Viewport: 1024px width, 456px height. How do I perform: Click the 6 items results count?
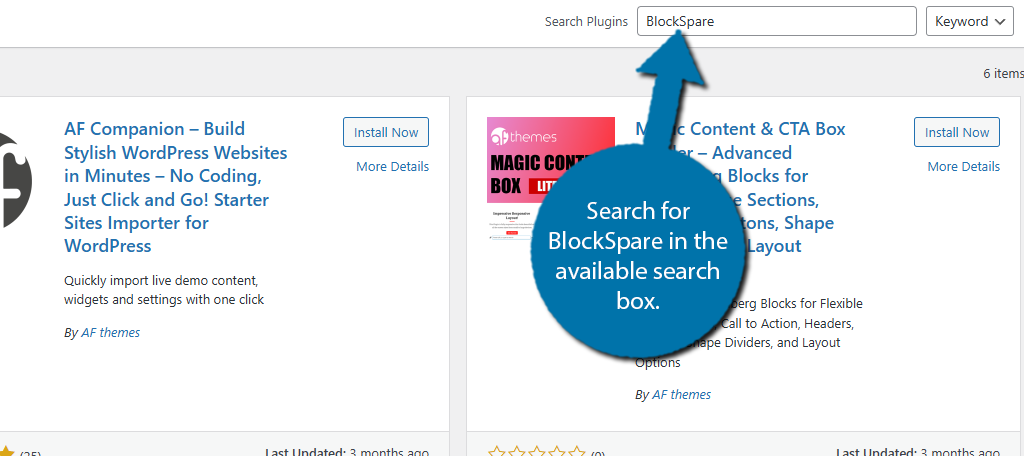click(1002, 74)
